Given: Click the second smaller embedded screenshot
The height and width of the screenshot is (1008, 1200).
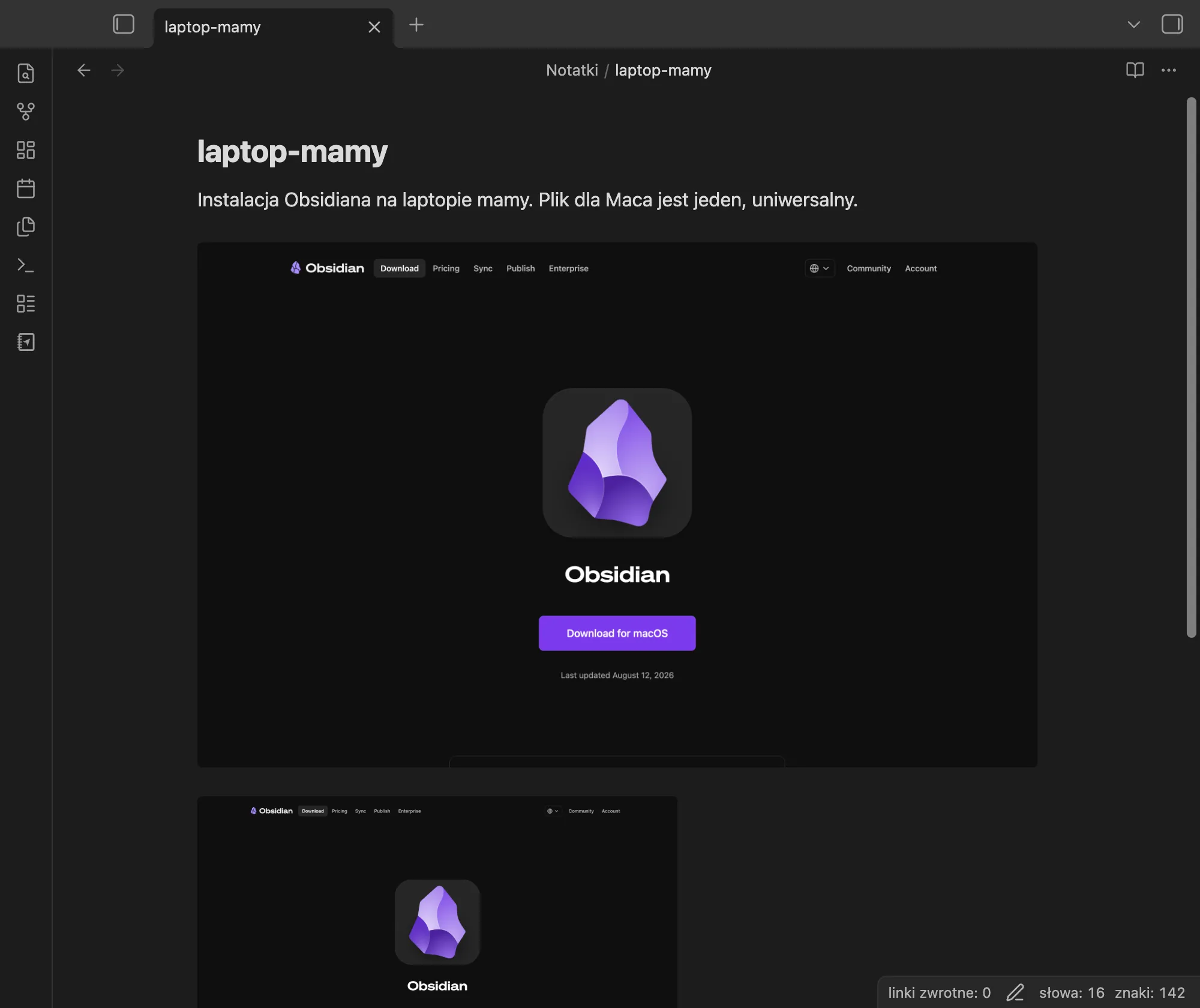Looking at the screenshot, I should (437, 901).
